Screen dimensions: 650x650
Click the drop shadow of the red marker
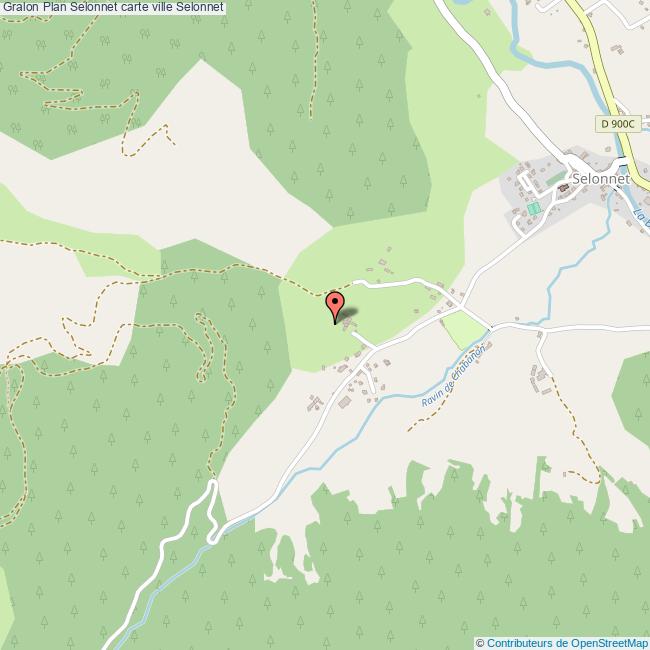[347, 315]
